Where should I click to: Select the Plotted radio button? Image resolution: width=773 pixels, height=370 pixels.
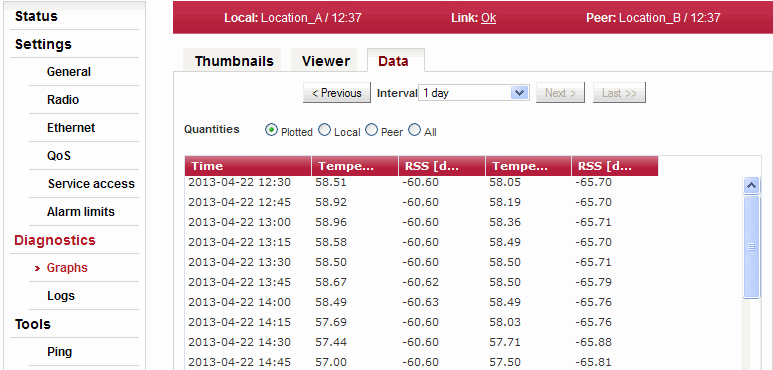(271, 130)
